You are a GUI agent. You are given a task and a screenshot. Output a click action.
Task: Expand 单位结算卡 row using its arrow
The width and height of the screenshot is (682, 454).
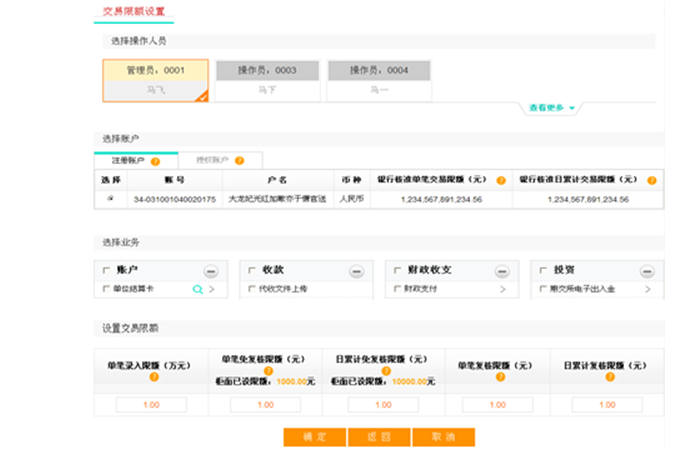[212, 289]
